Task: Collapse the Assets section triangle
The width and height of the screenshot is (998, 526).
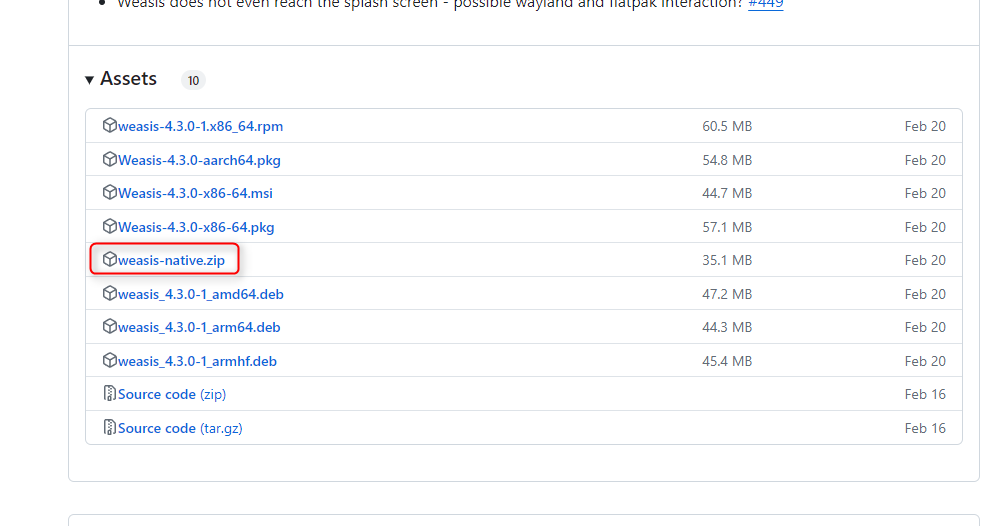Action: point(90,80)
